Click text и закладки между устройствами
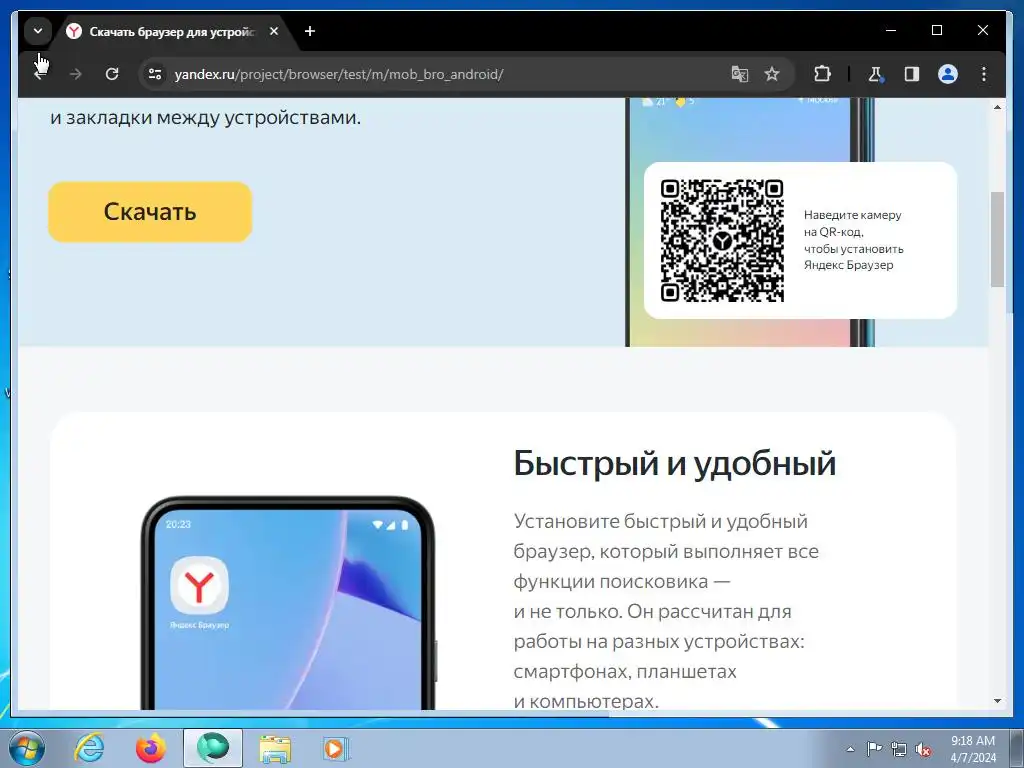Screen dimensions: 1024x768 click(205, 118)
